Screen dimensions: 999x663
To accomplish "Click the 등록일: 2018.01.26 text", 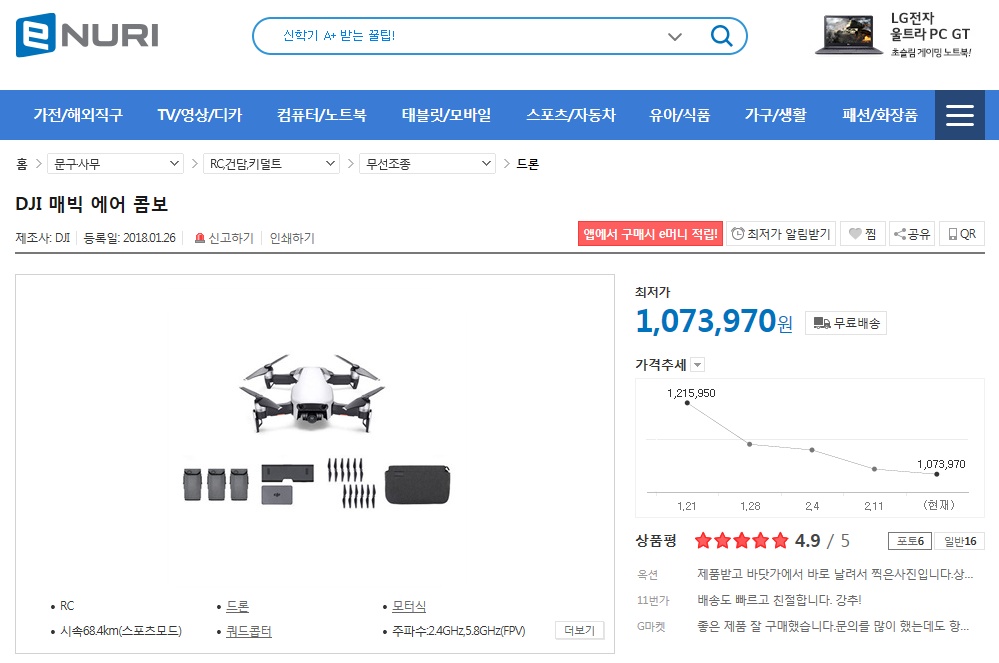I will [x=129, y=238].
